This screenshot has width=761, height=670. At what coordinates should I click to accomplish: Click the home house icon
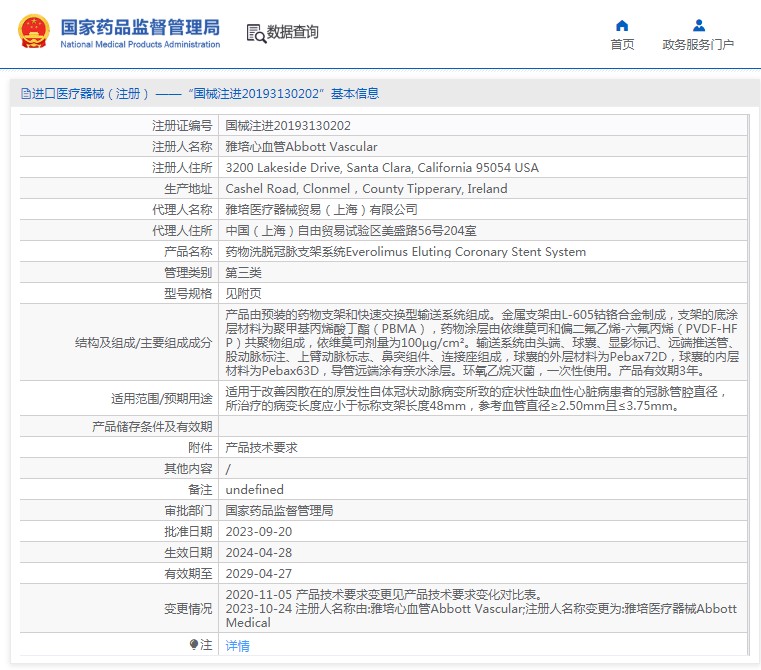point(622,25)
